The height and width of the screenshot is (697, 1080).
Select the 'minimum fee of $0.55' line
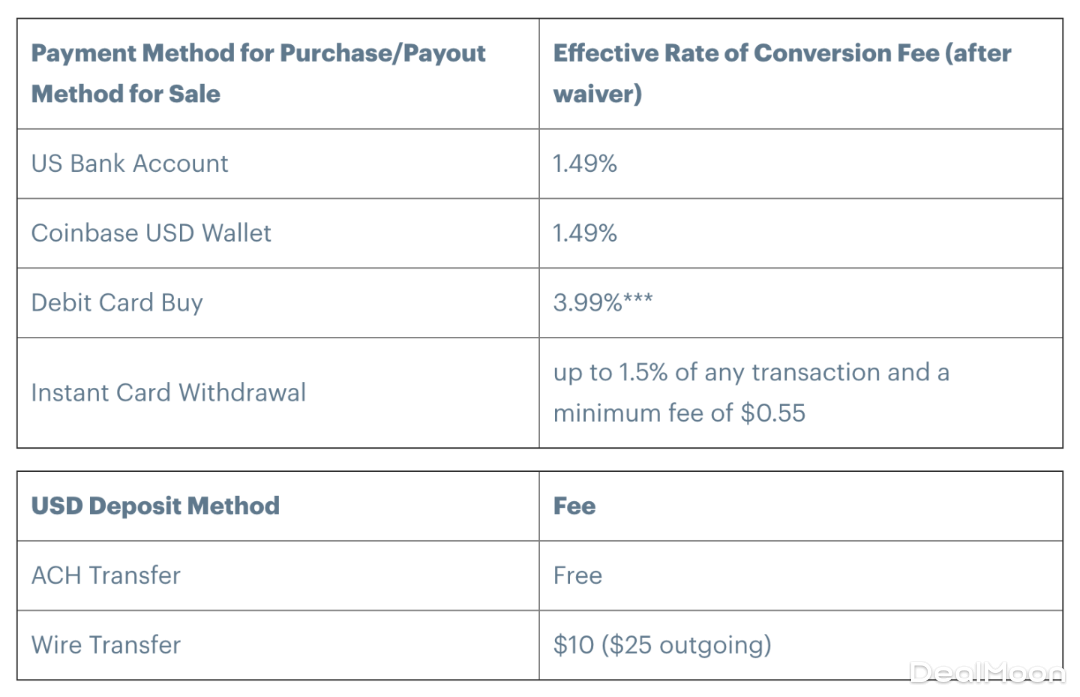click(x=679, y=413)
